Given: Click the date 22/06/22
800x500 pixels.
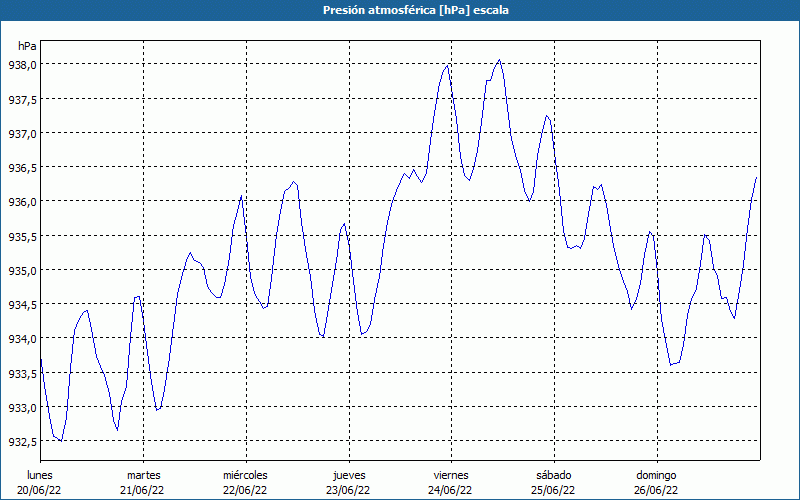Looking at the screenshot, I should pyautogui.click(x=245, y=490).
